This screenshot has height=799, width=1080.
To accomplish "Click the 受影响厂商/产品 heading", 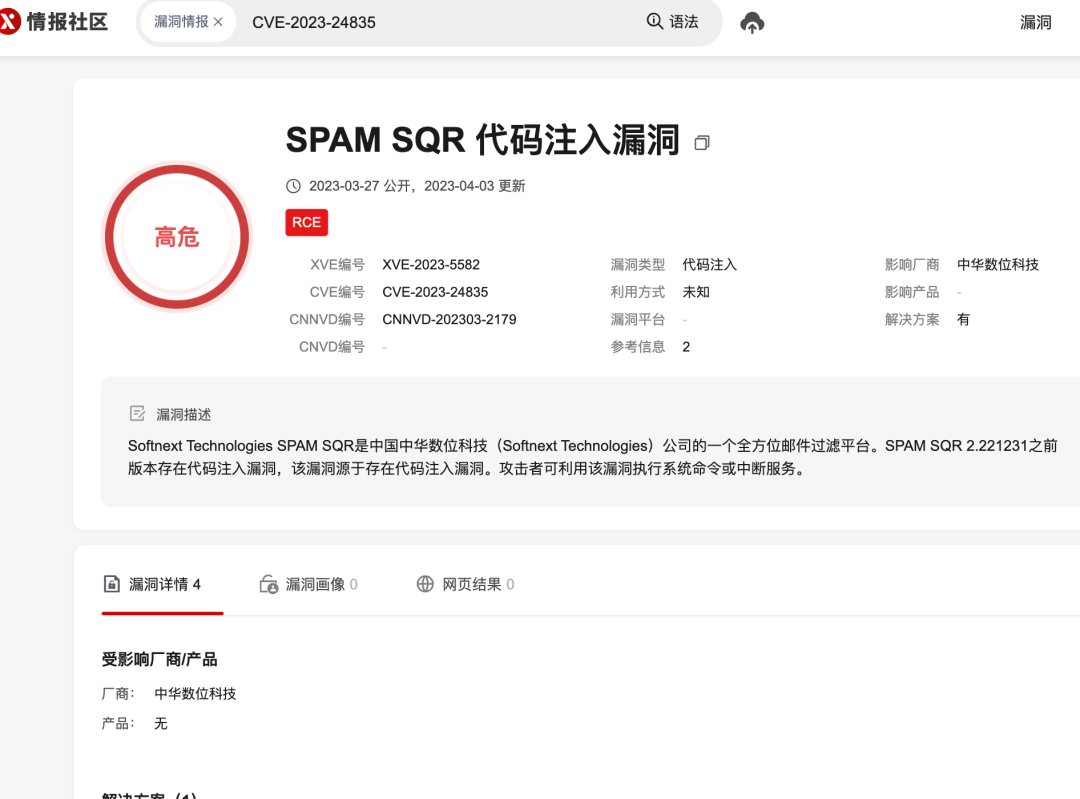I will [159, 659].
